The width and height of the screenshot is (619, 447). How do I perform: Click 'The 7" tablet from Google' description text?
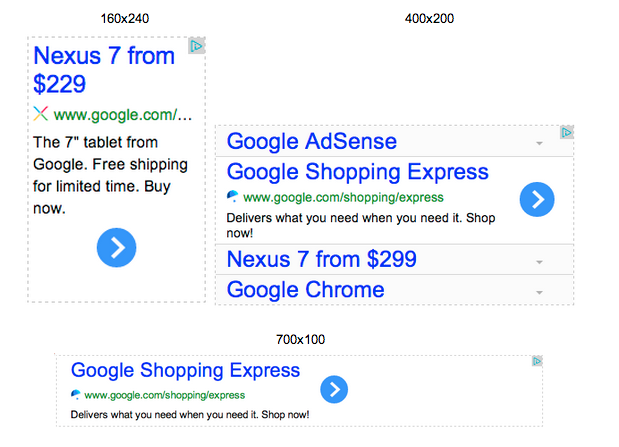(x=110, y=175)
